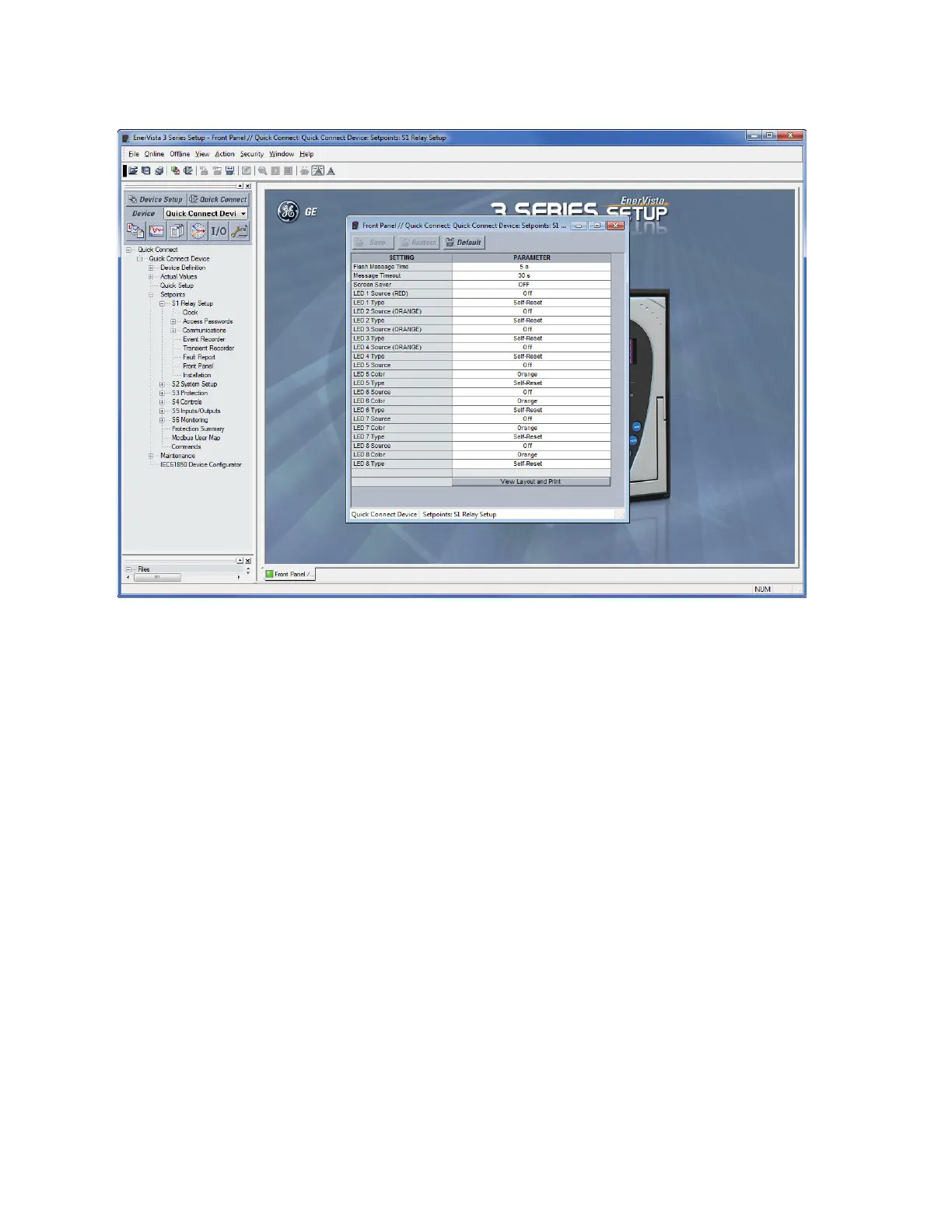
Task: Click the printer icon in main toolbar
Action: click(159, 171)
